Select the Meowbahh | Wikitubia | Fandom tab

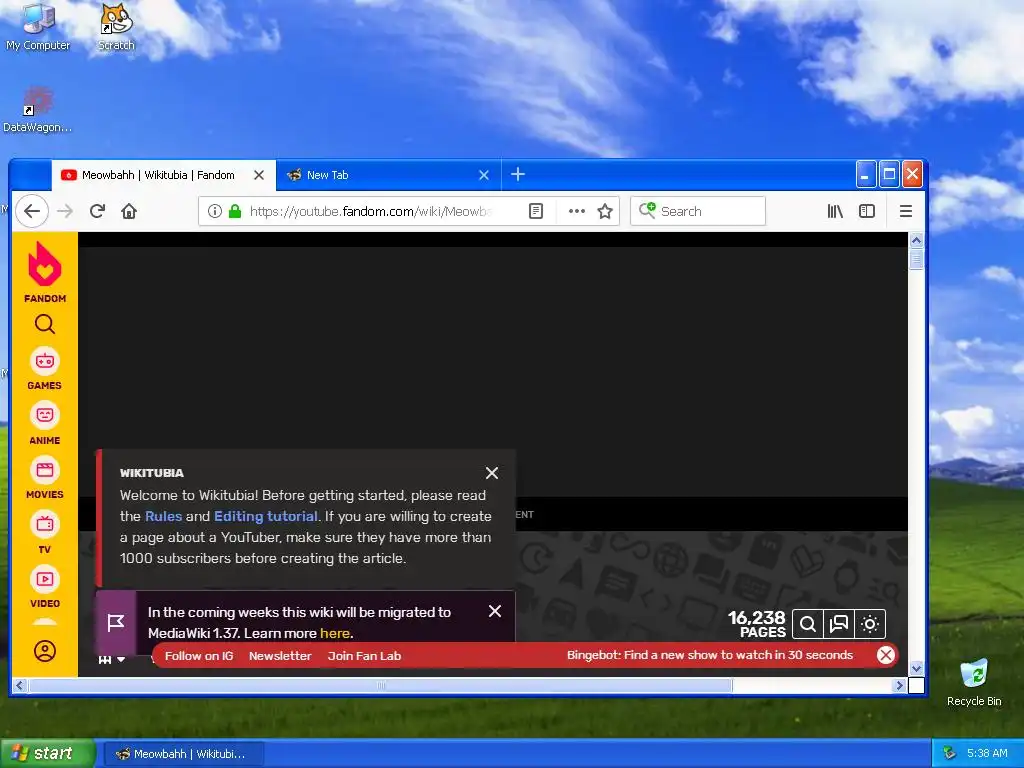coord(163,175)
